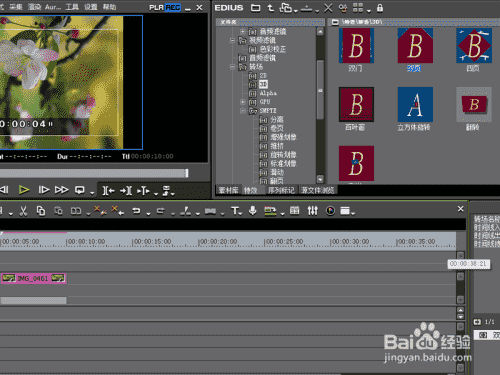The width and height of the screenshot is (500, 375).
Task: Switch to the 序列标记 tab
Action: pyautogui.click(x=281, y=190)
